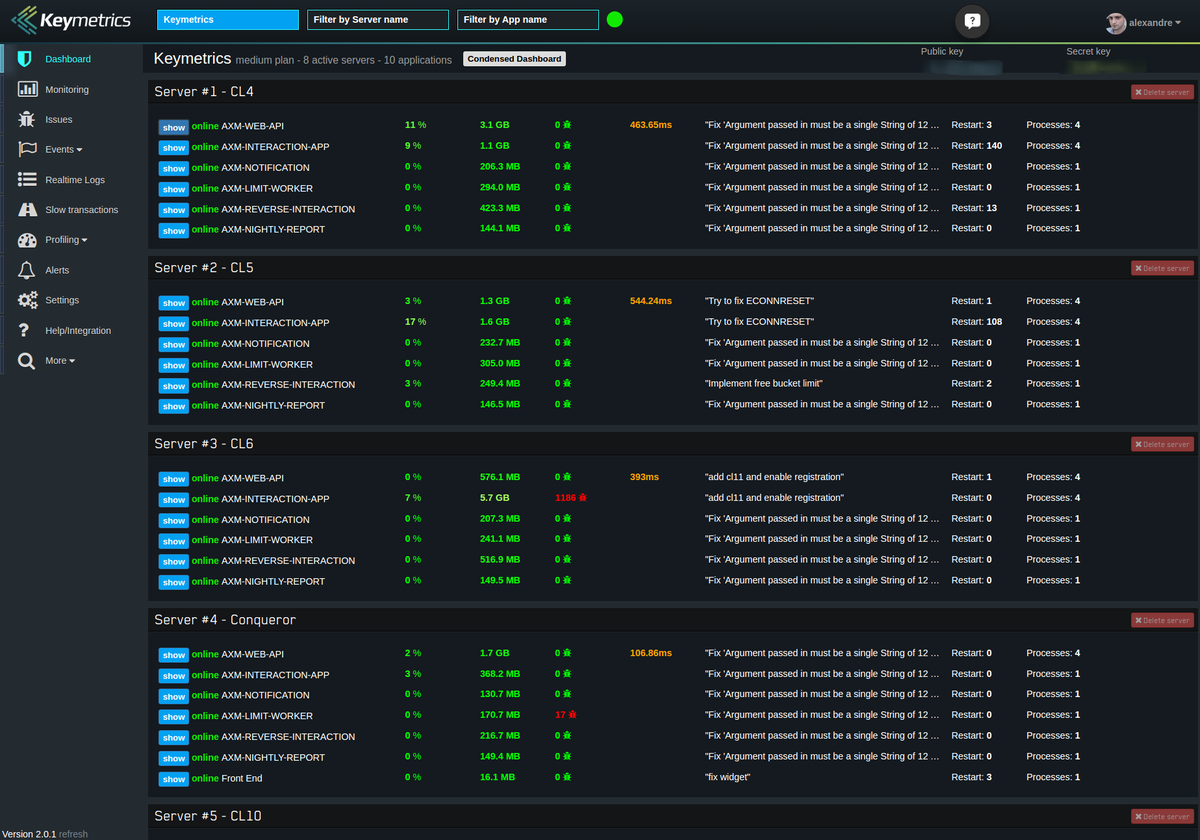Open the Monitoring chart icon
Image resolution: width=1200 pixels, height=840 pixels.
pos(27,89)
